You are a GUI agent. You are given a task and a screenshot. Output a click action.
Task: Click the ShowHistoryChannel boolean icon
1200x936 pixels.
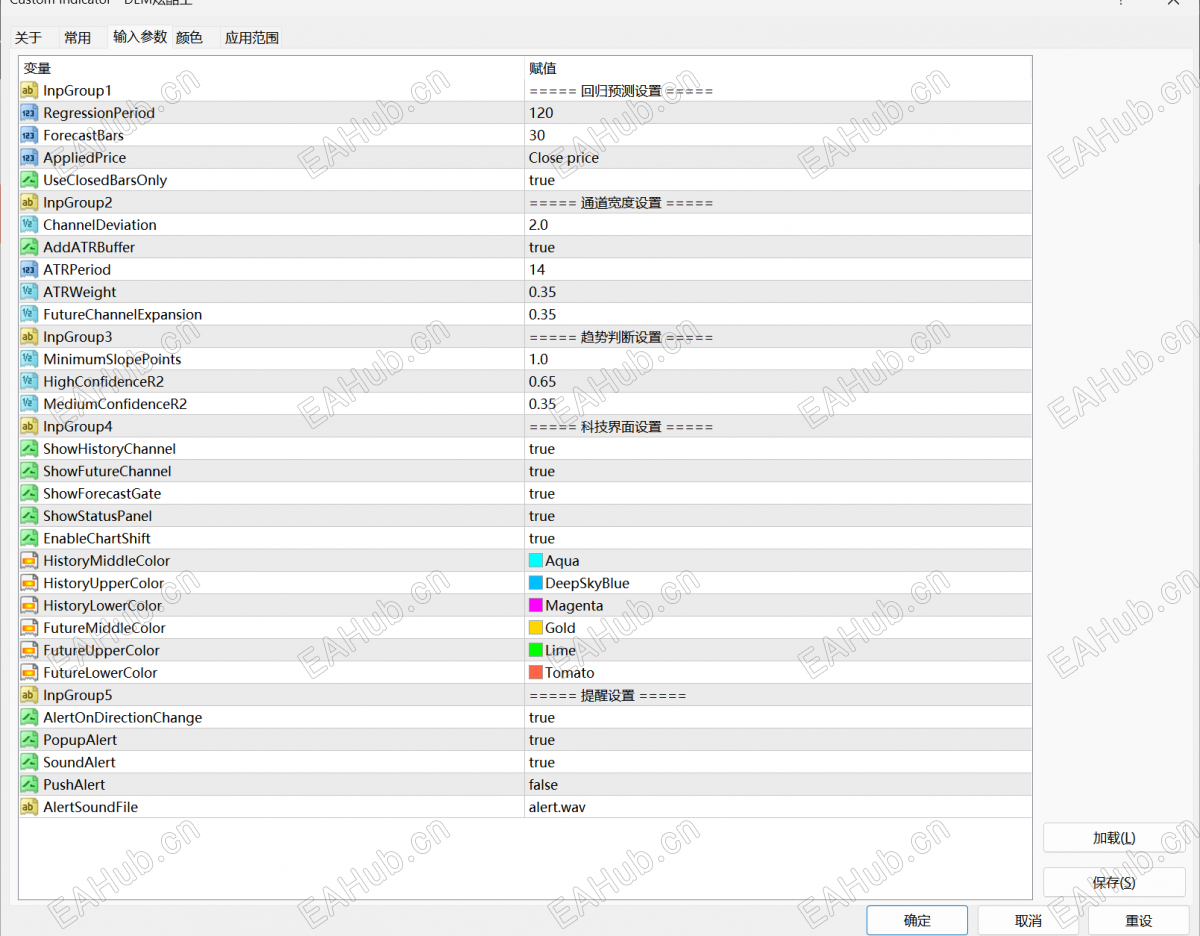pos(29,449)
